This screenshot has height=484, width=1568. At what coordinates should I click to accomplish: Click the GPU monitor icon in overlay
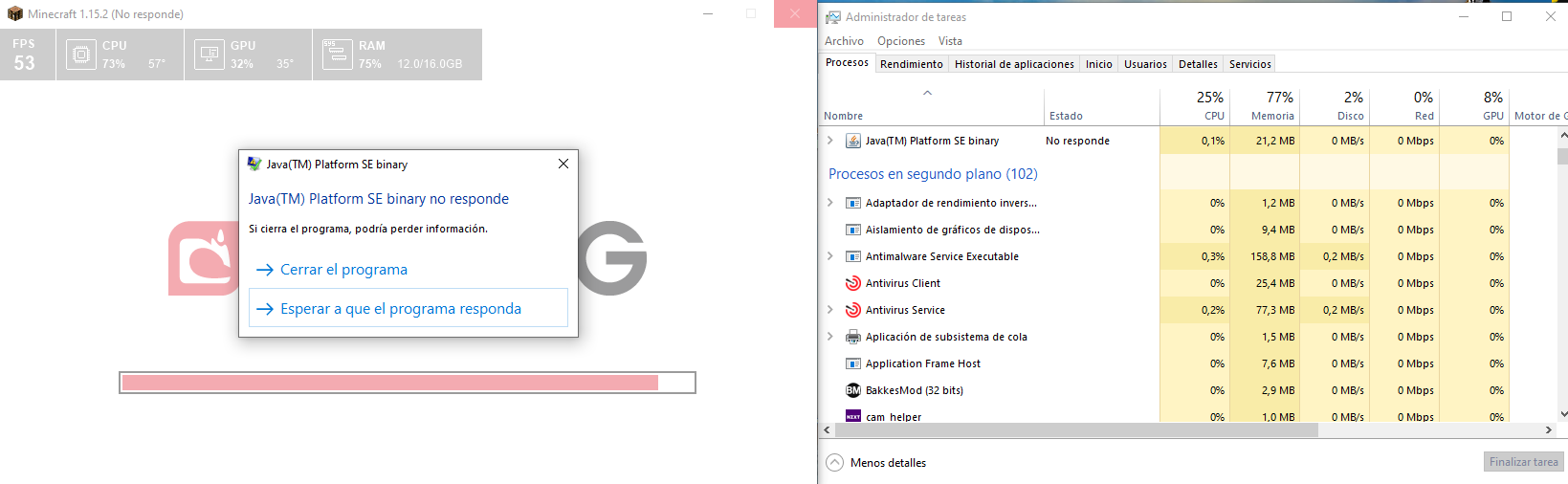[210, 55]
